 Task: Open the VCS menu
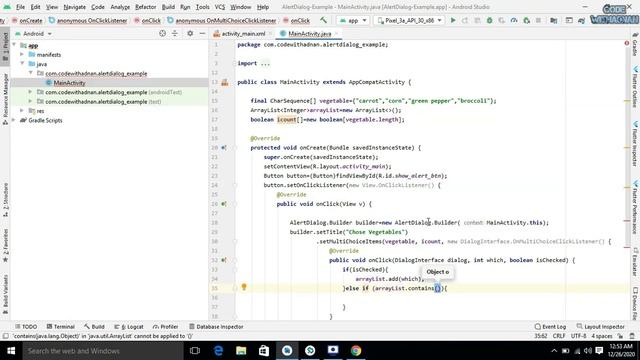pyautogui.click(x=220, y=7)
